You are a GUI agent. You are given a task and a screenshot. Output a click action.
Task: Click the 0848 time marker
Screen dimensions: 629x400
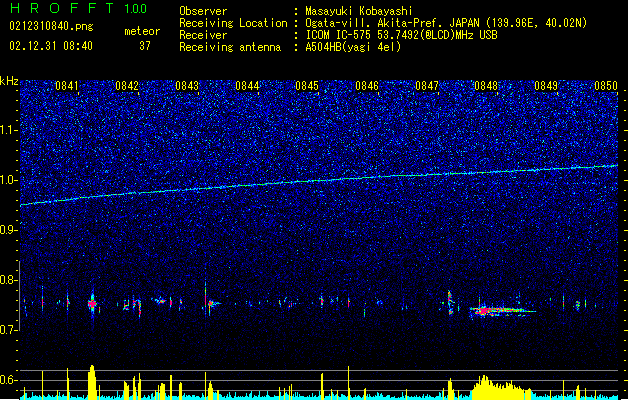pos(486,86)
